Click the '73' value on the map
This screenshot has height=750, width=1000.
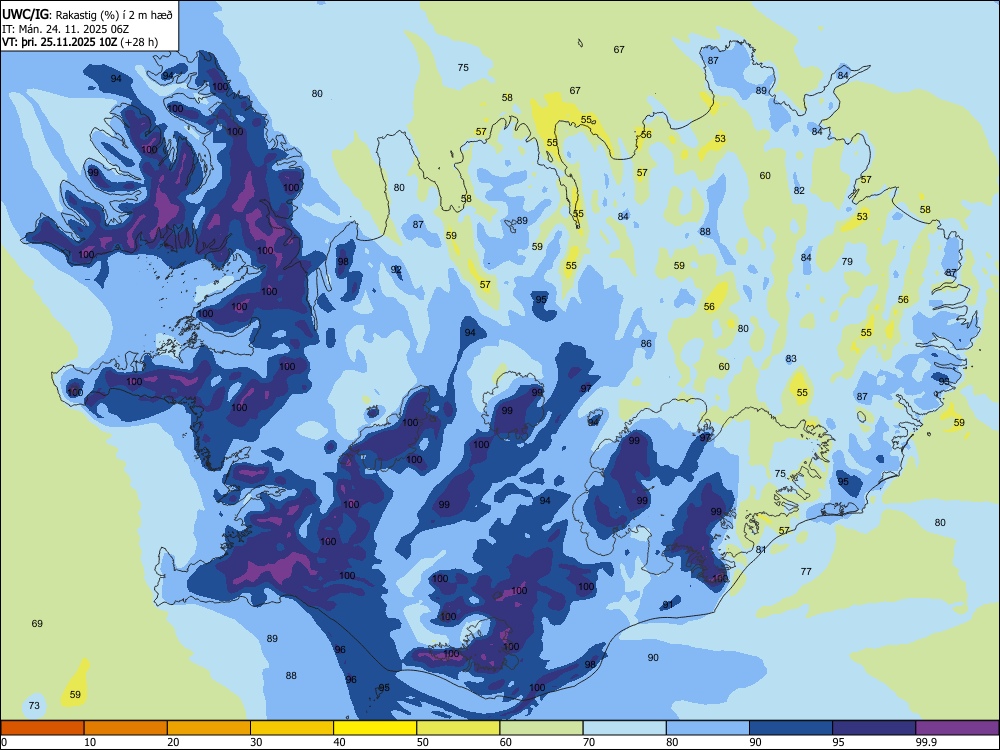[x=34, y=705]
